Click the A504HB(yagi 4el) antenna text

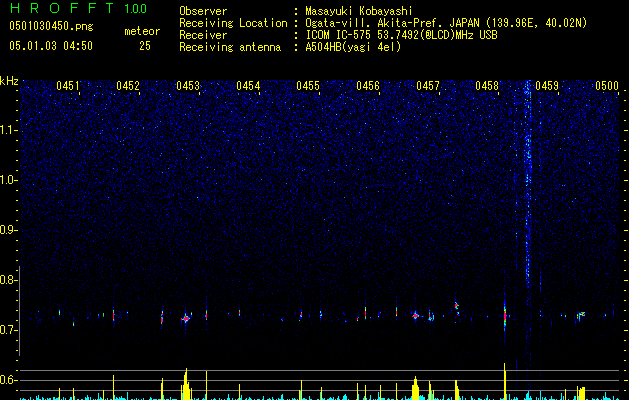pyautogui.click(x=353, y=47)
